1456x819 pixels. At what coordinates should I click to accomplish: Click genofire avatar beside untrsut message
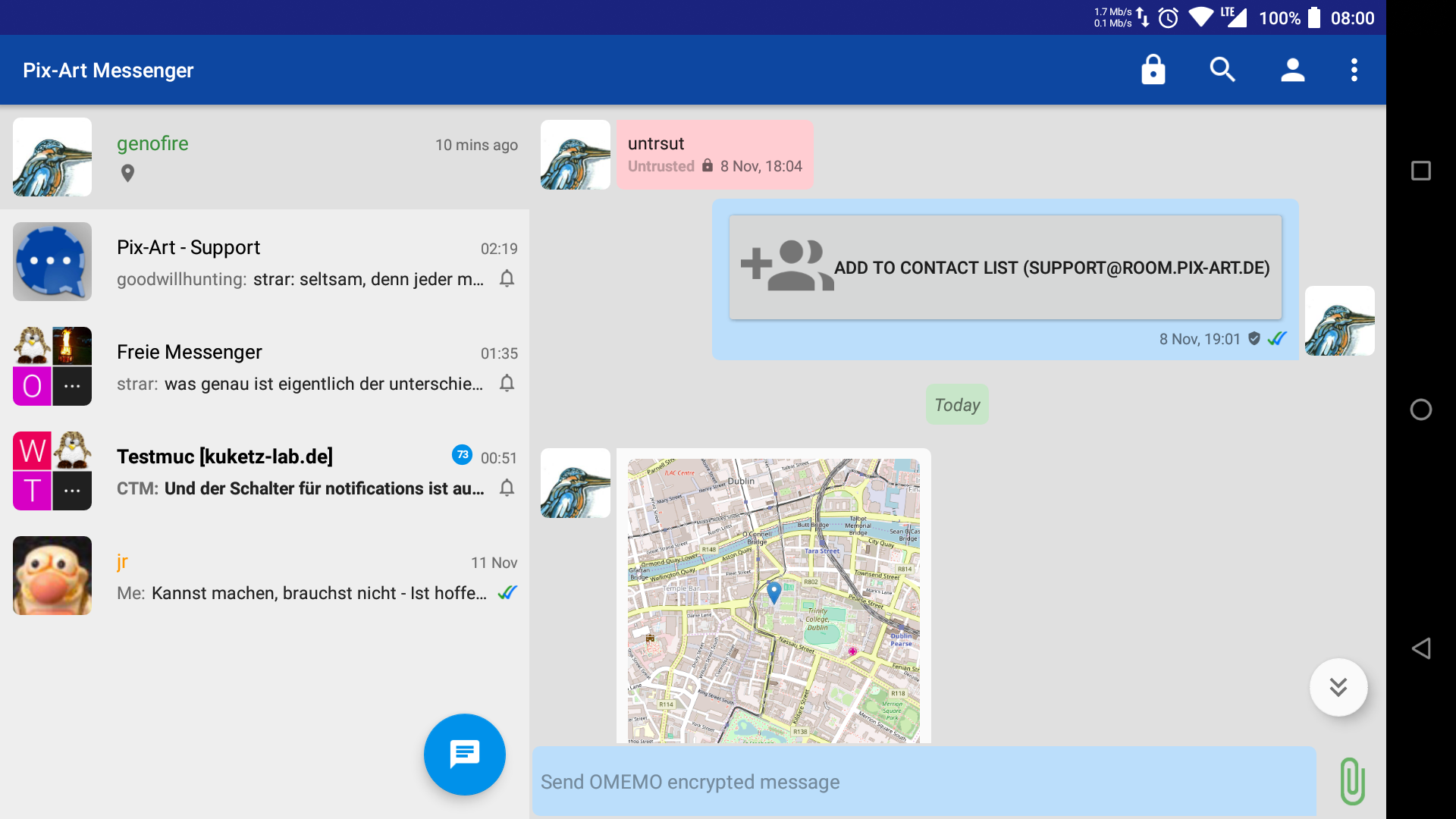(576, 155)
